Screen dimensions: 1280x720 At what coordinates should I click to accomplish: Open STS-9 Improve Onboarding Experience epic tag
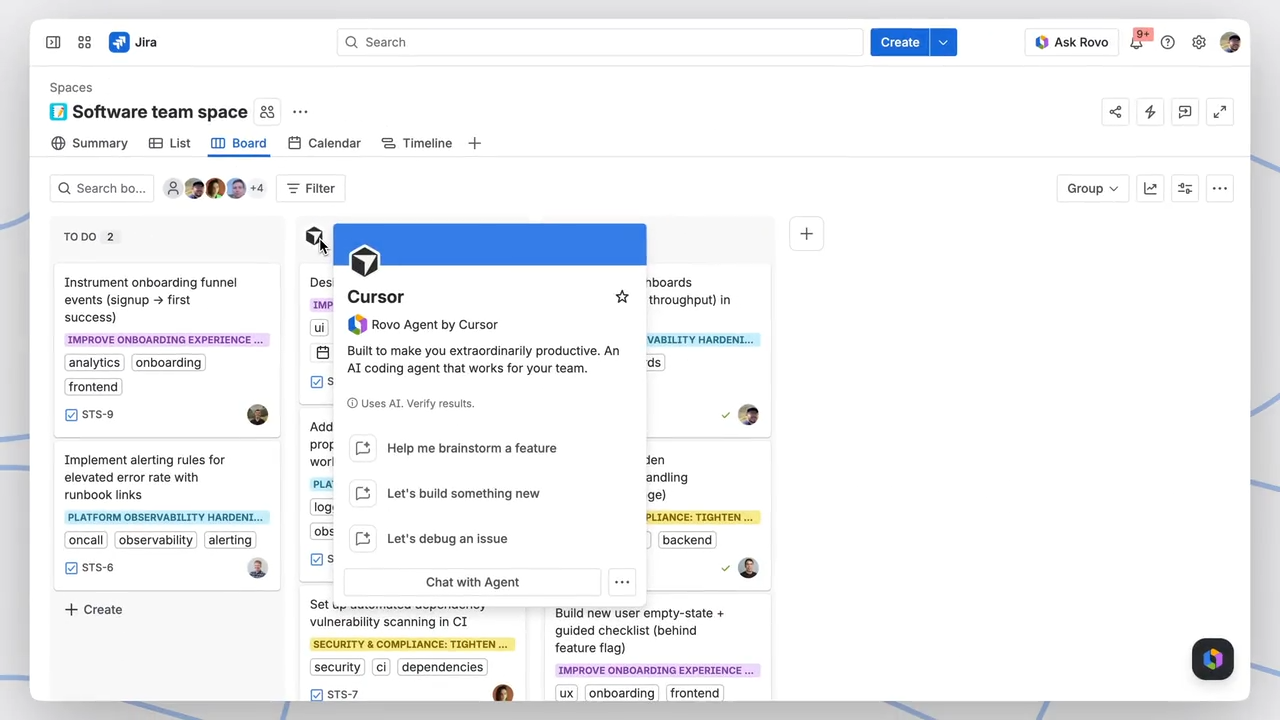[165, 340]
